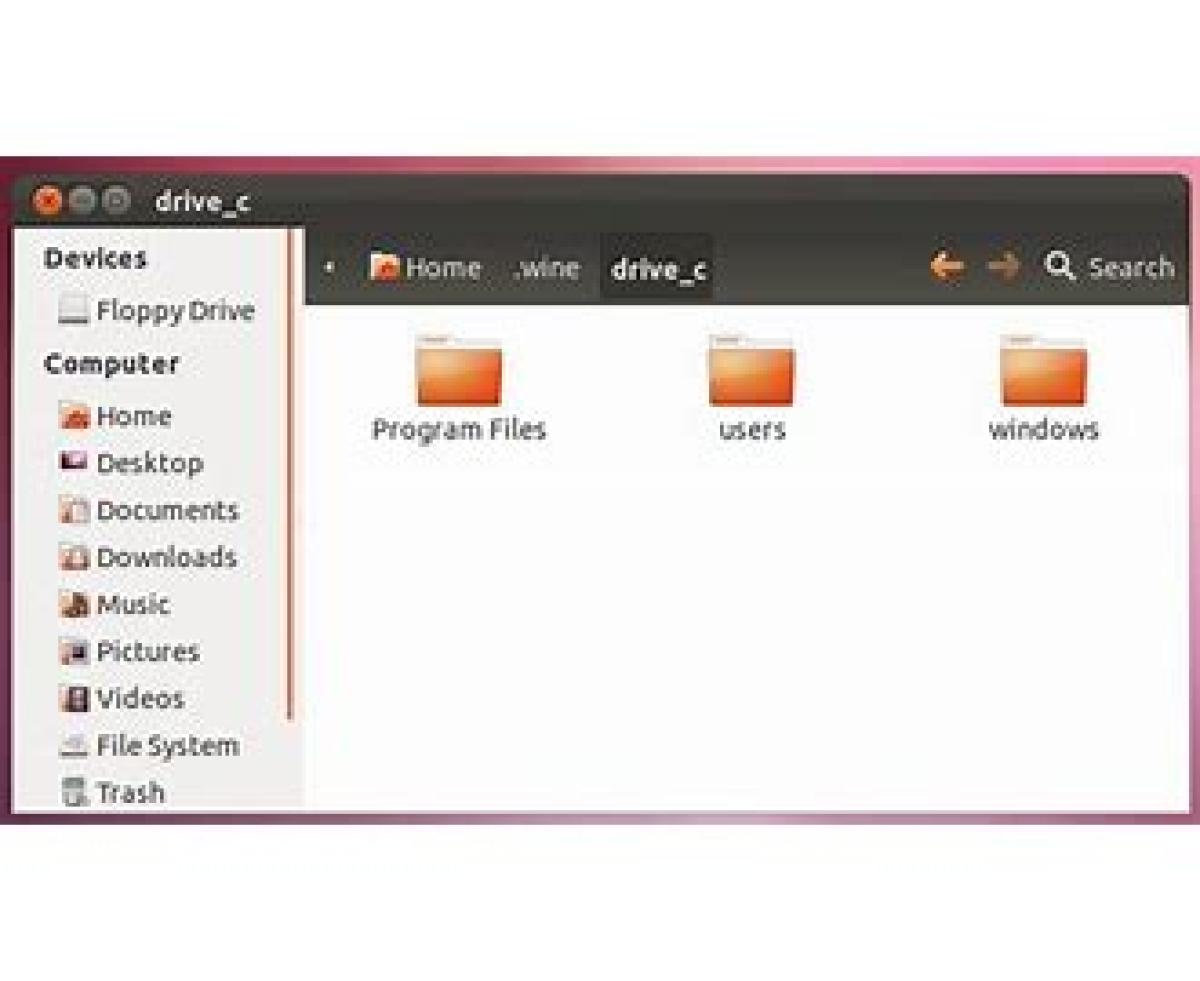Click the Home breadcrumb button

[426, 268]
